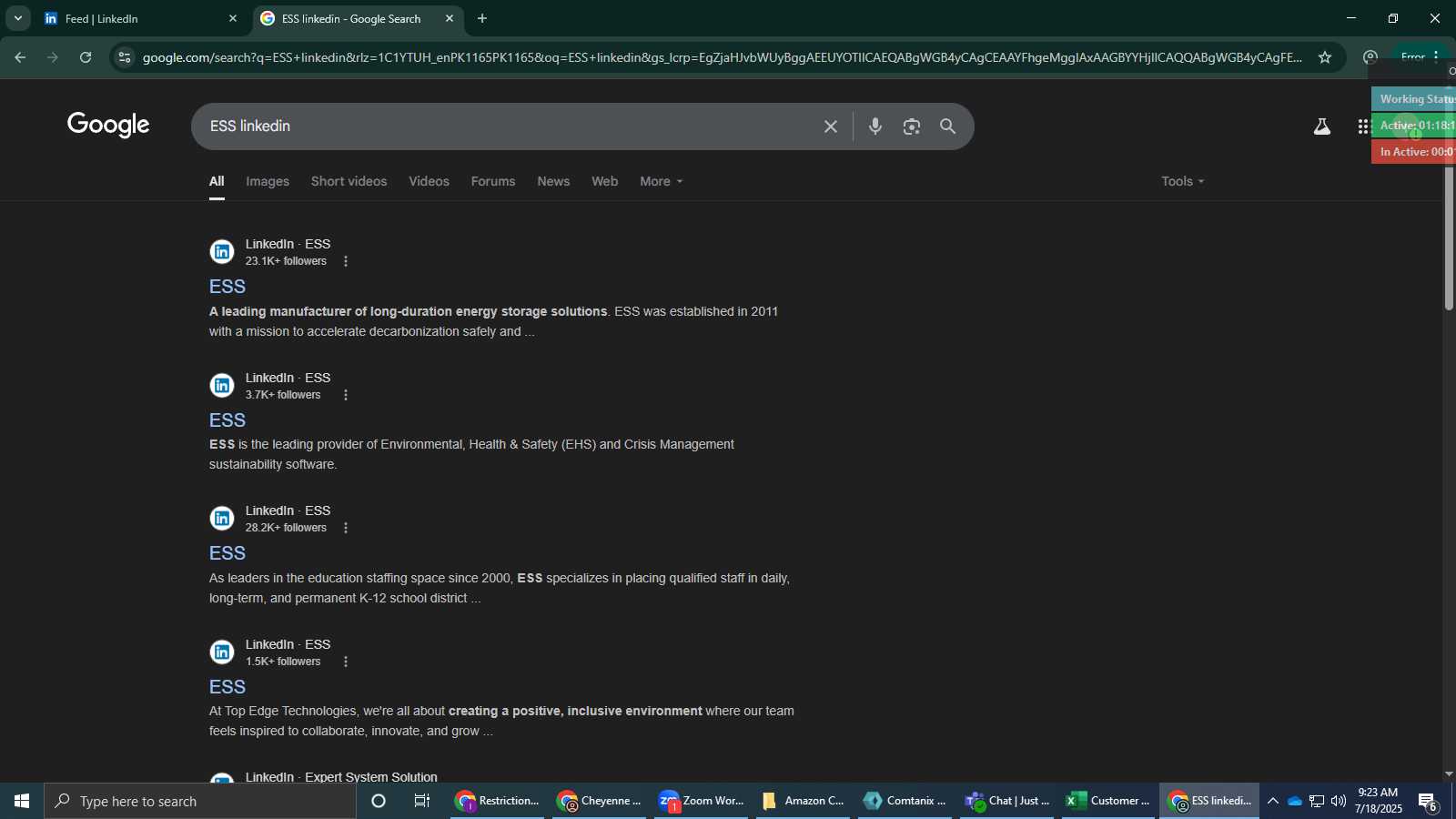Clear the search box with X icon
This screenshot has width=1456, height=819.
point(830,126)
